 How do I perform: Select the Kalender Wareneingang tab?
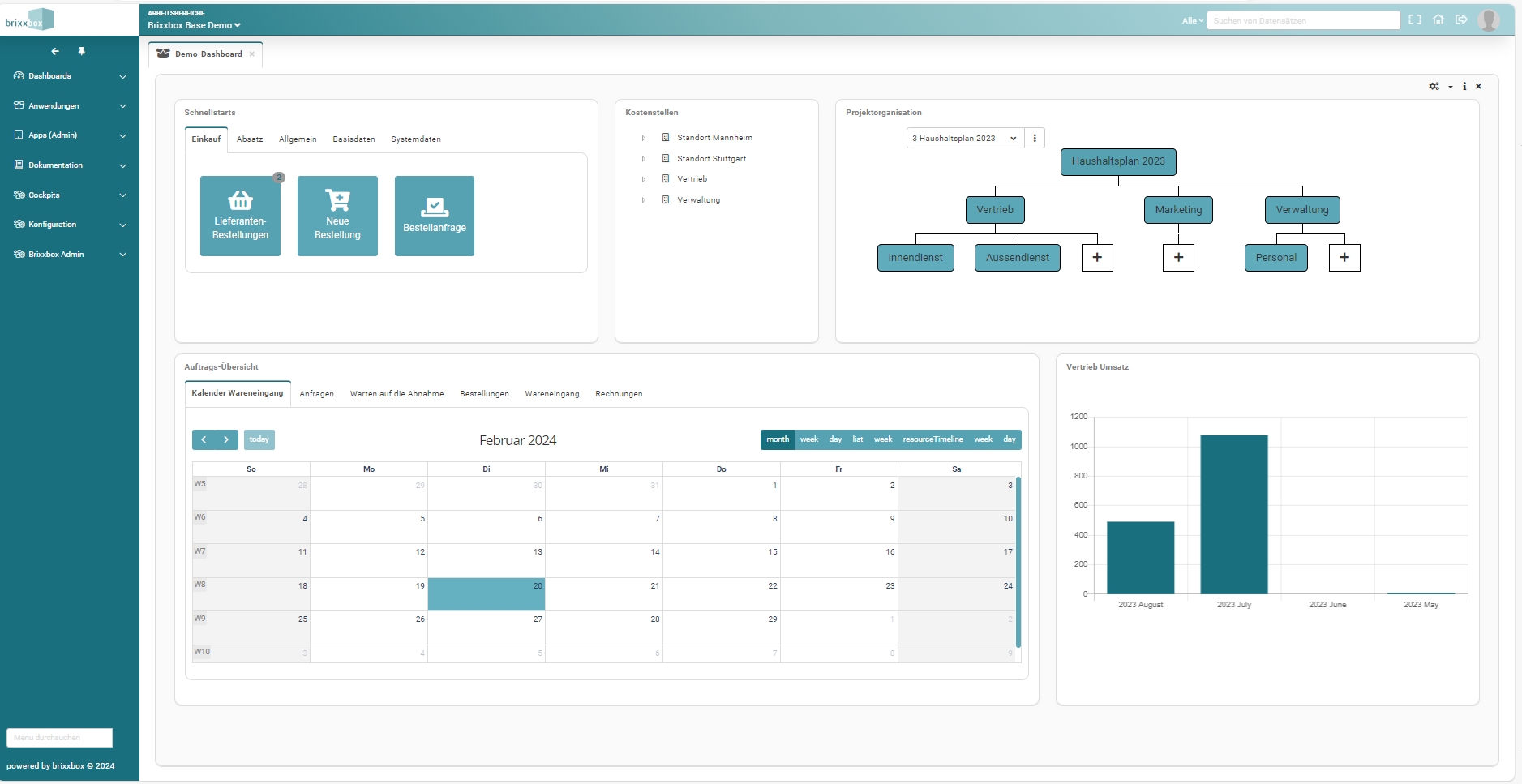click(x=238, y=393)
